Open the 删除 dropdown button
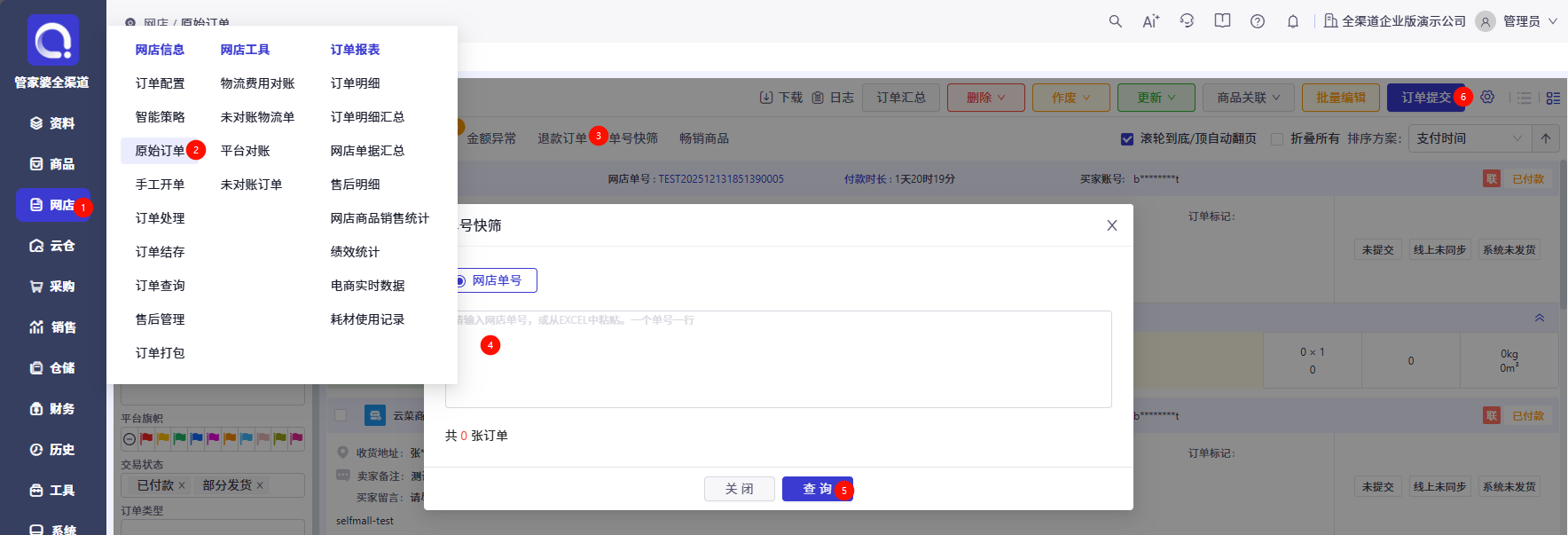Image resolution: width=1568 pixels, height=535 pixels. click(986, 98)
